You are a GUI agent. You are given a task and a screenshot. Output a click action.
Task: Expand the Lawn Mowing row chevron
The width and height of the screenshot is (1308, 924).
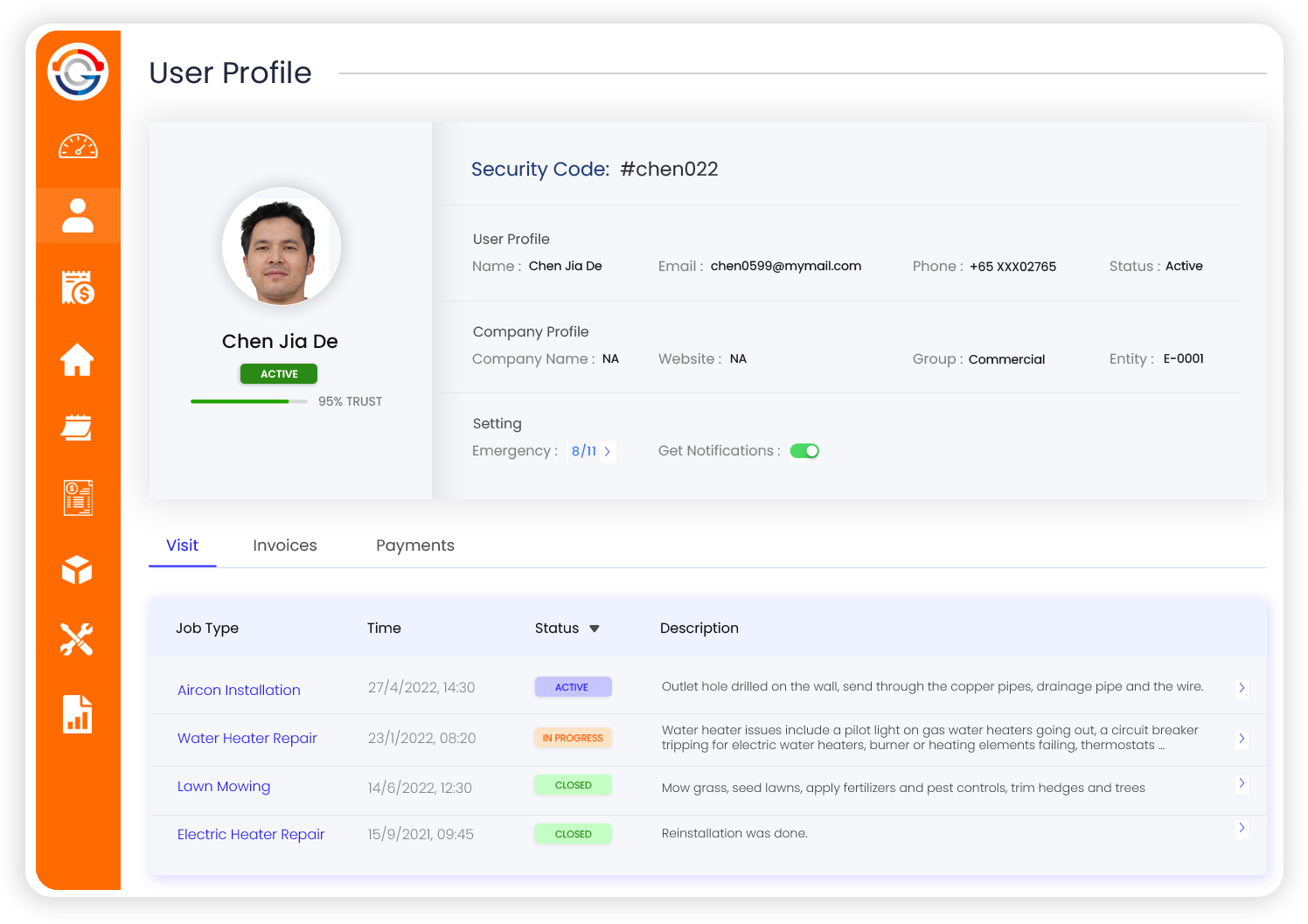(1242, 783)
